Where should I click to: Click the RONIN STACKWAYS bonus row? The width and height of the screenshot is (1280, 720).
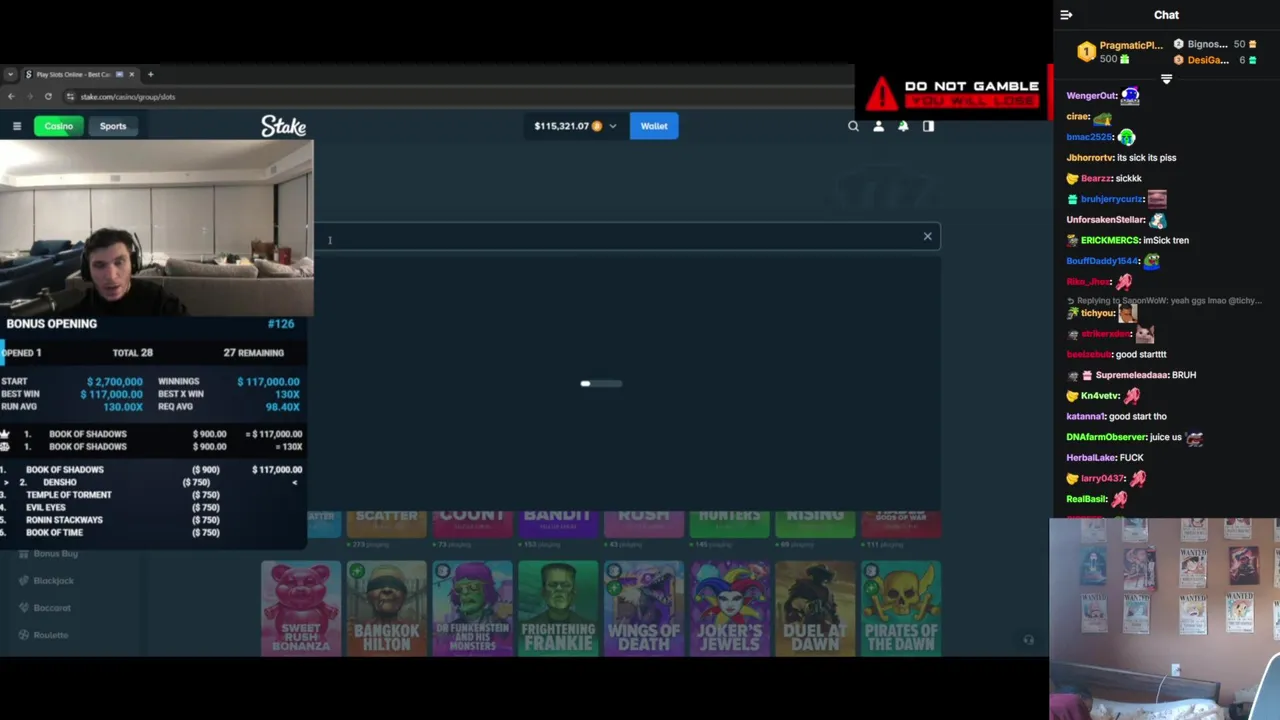(x=152, y=520)
